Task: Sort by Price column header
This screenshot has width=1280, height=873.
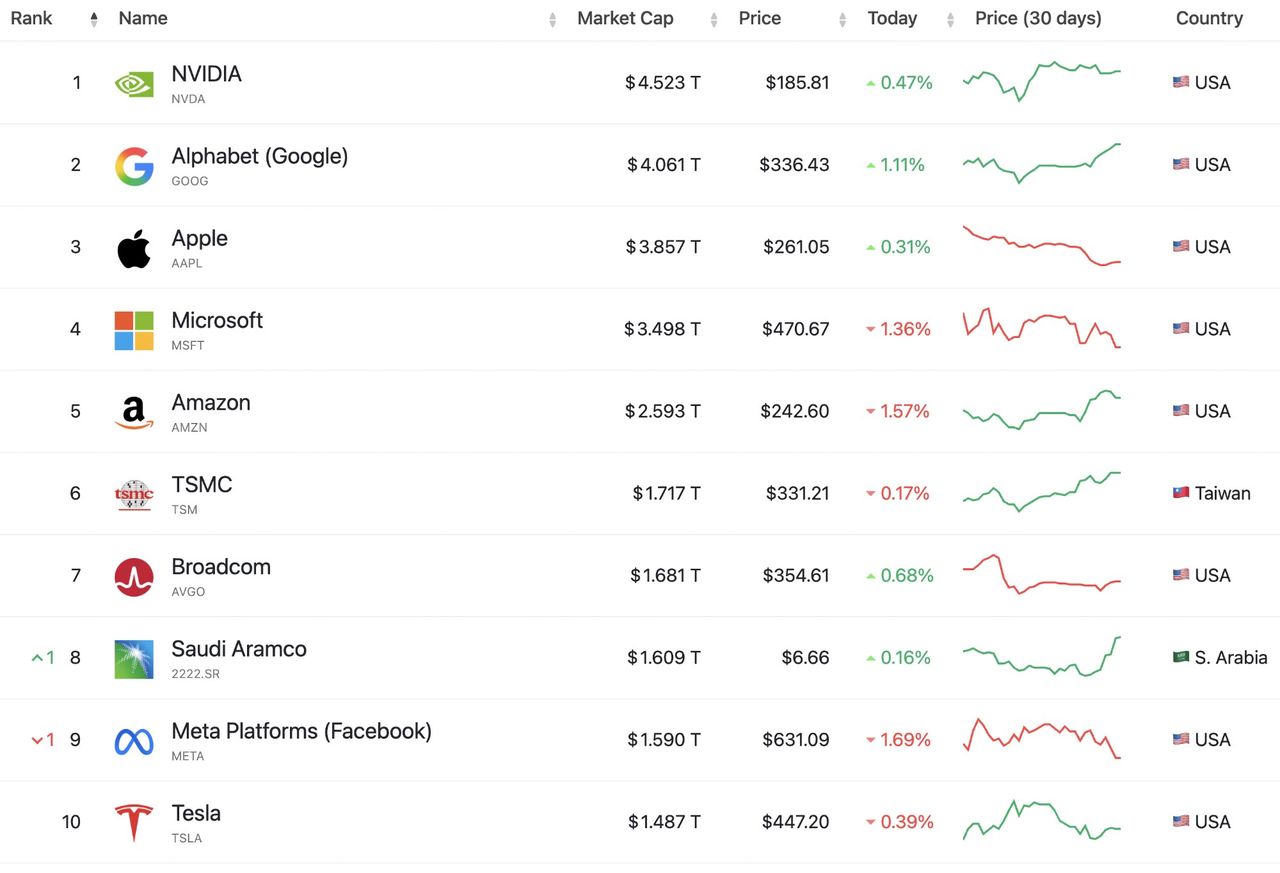Action: pos(760,18)
